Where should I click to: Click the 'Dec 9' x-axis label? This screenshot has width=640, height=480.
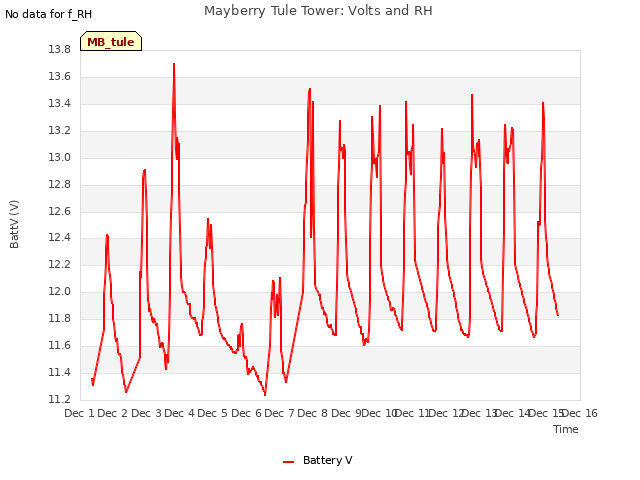(x=346, y=413)
